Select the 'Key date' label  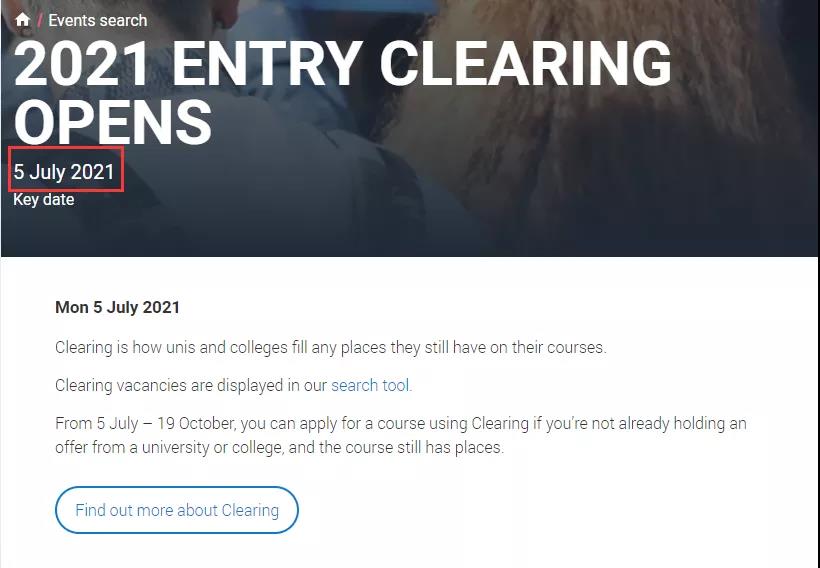tap(43, 199)
